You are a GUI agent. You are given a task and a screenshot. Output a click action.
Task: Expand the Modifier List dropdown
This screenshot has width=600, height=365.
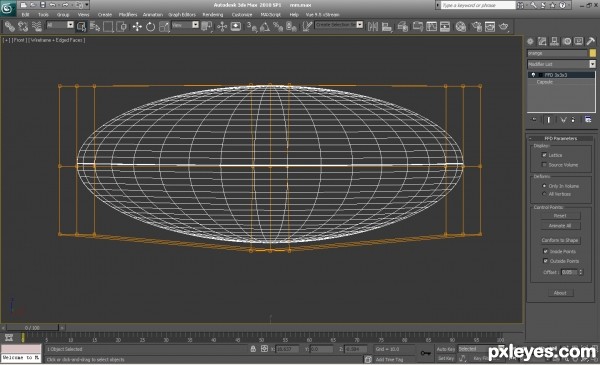pyautogui.click(x=561, y=64)
